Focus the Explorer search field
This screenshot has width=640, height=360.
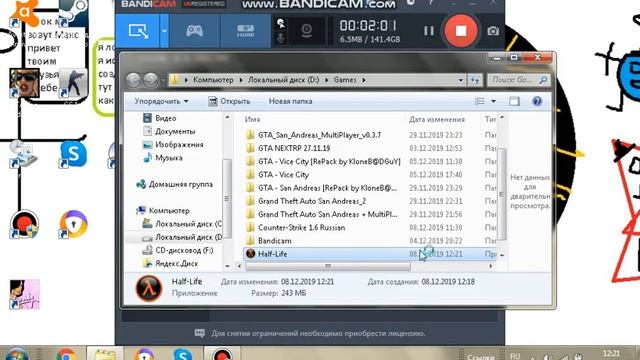coord(518,80)
